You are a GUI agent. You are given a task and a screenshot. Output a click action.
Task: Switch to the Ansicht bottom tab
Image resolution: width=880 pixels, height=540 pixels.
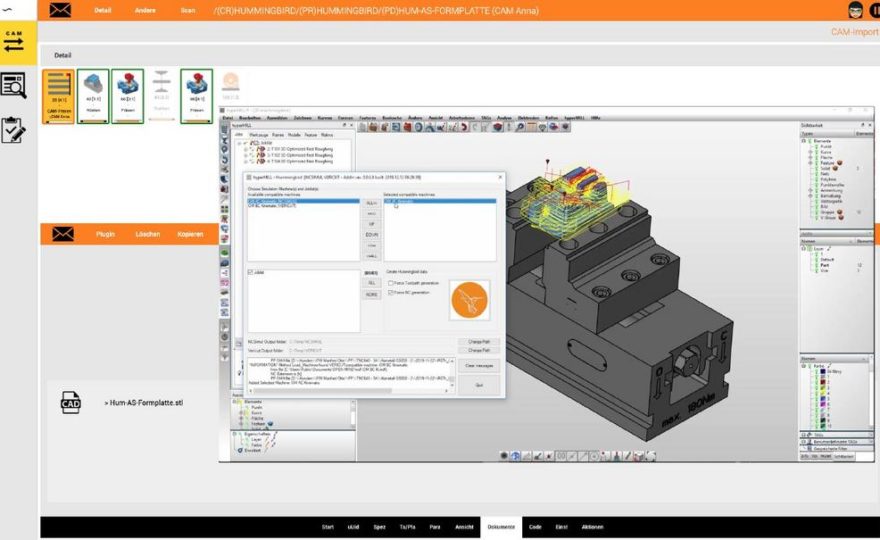tap(464, 527)
